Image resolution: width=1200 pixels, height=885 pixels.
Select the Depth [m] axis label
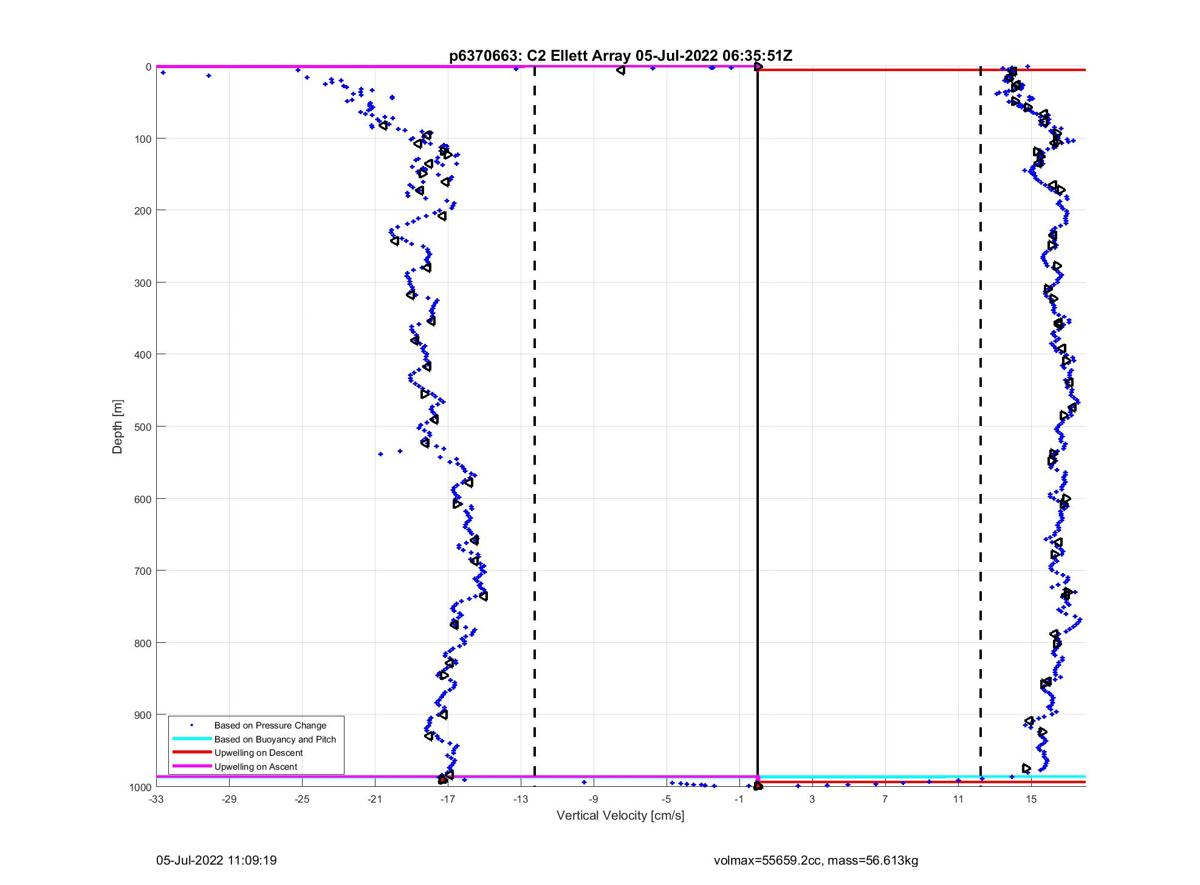click(x=118, y=426)
